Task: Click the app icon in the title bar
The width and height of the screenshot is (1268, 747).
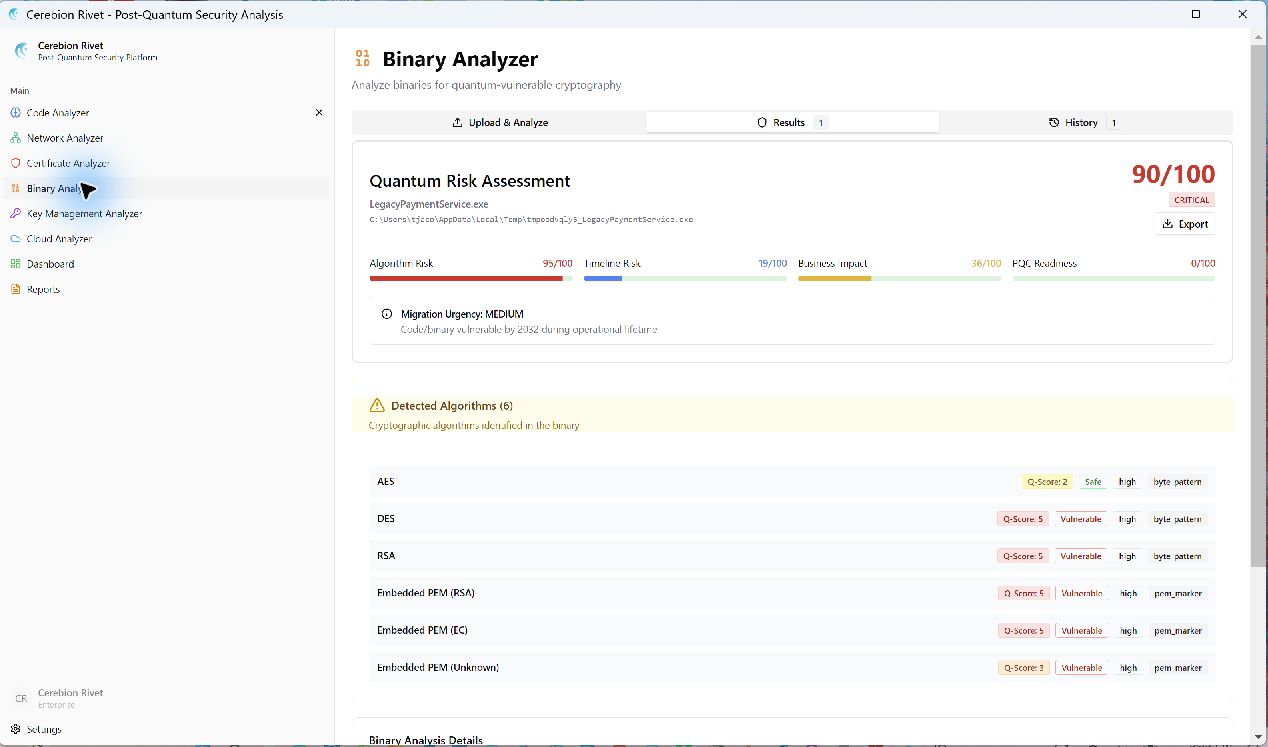Action: (13, 14)
